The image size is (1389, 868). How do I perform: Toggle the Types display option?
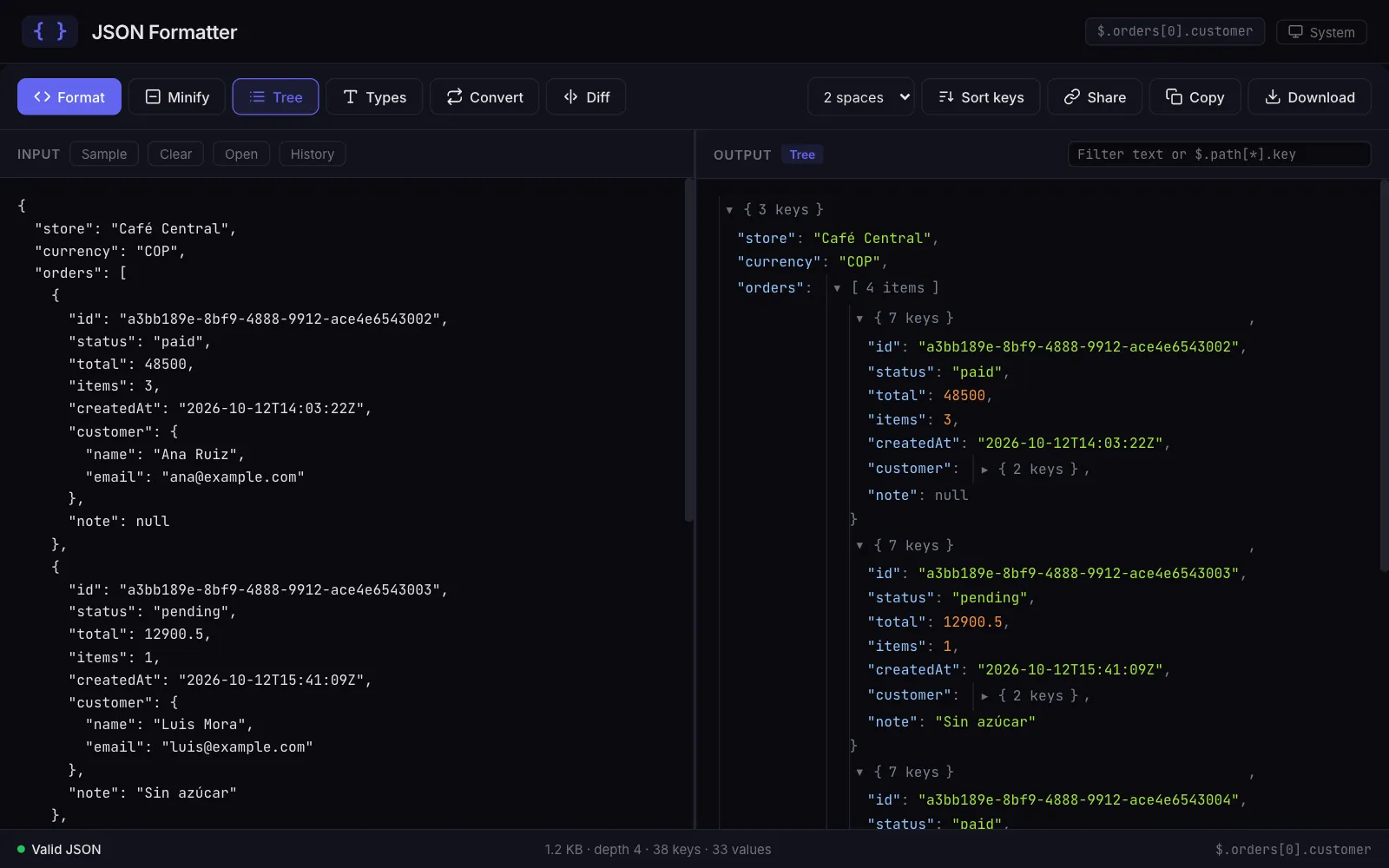[x=374, y=97]
